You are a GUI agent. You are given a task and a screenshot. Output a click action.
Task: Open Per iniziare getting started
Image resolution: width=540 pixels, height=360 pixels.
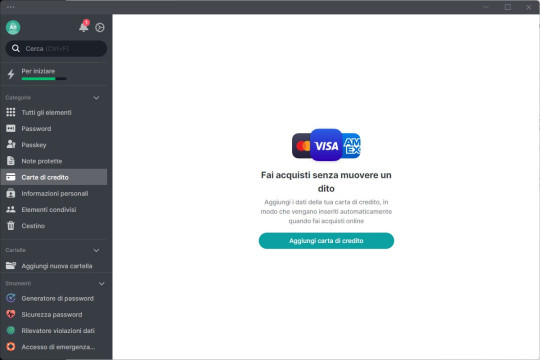point(38,71)
